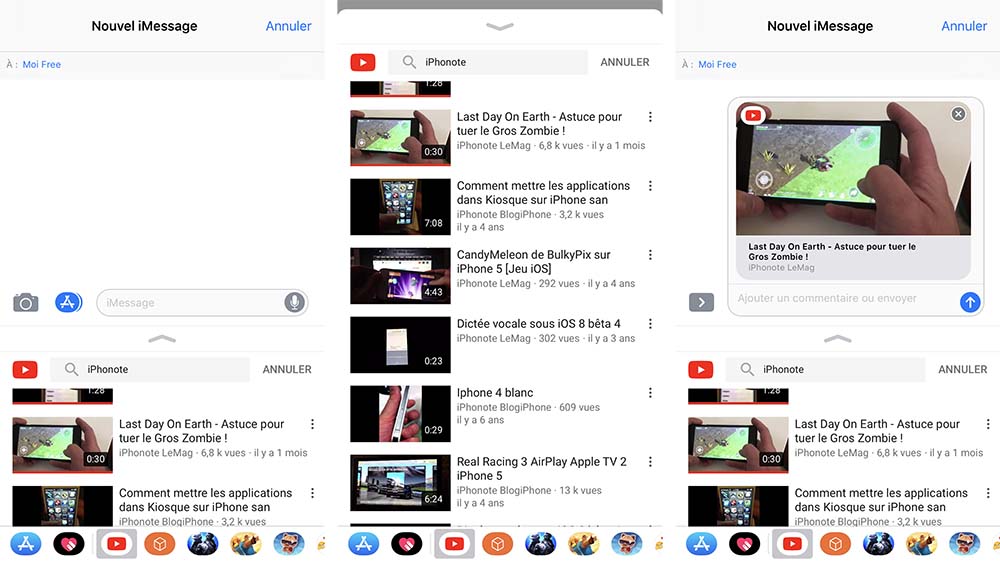This screenshot has width=1000, height=561.
Task: Tap Annuler in the right Nouvel iMessage header
Action: (964, 26)
